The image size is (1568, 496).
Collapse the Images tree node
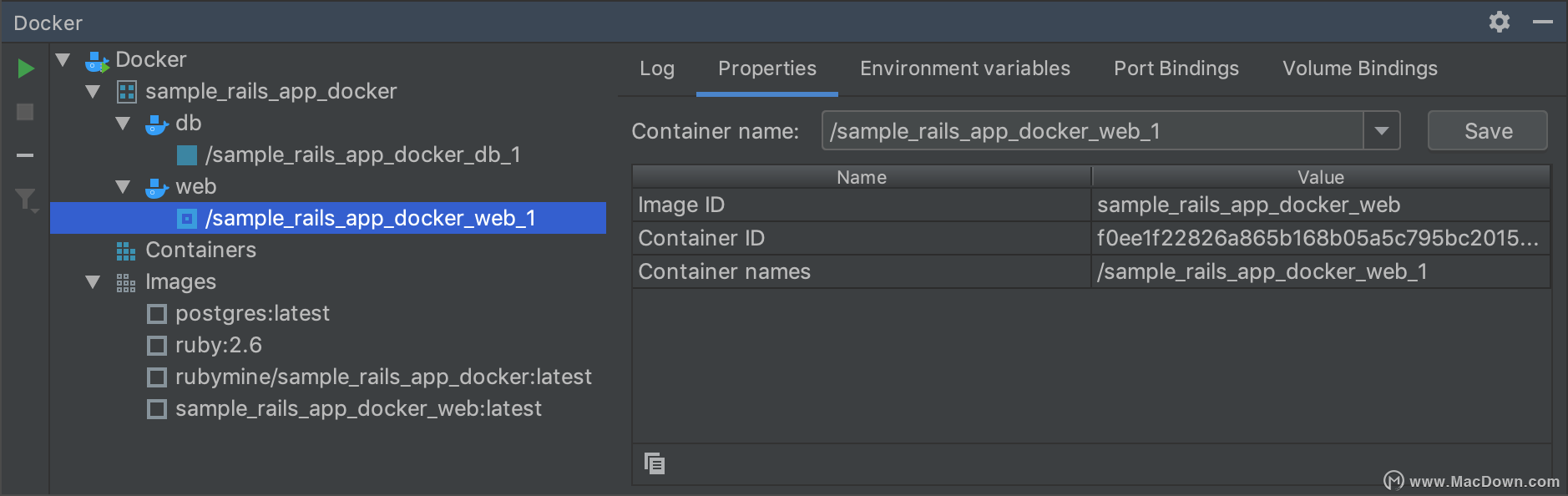pos(93,282)
